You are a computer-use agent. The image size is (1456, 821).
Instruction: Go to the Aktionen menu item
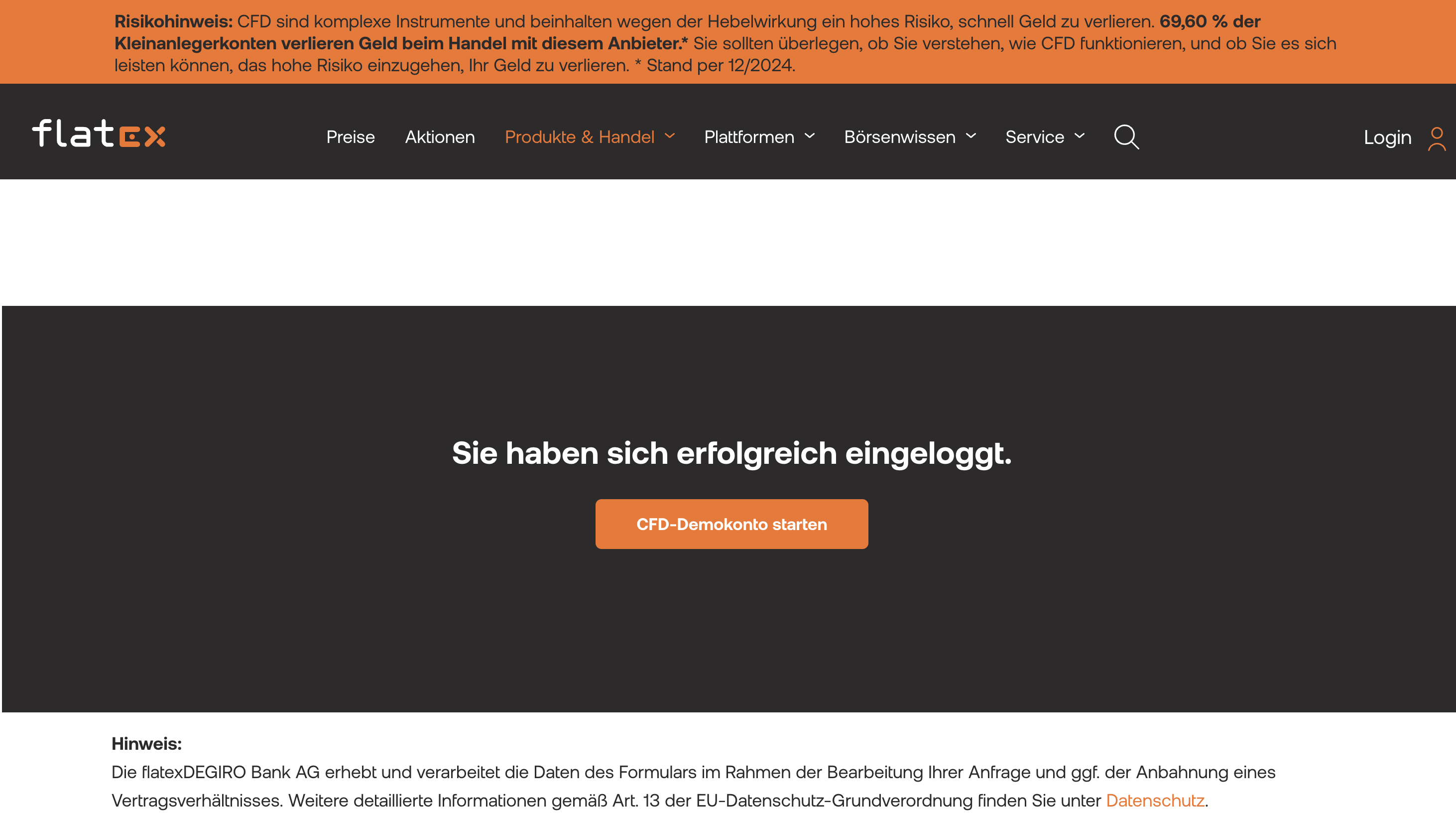[x=440, y=137]
